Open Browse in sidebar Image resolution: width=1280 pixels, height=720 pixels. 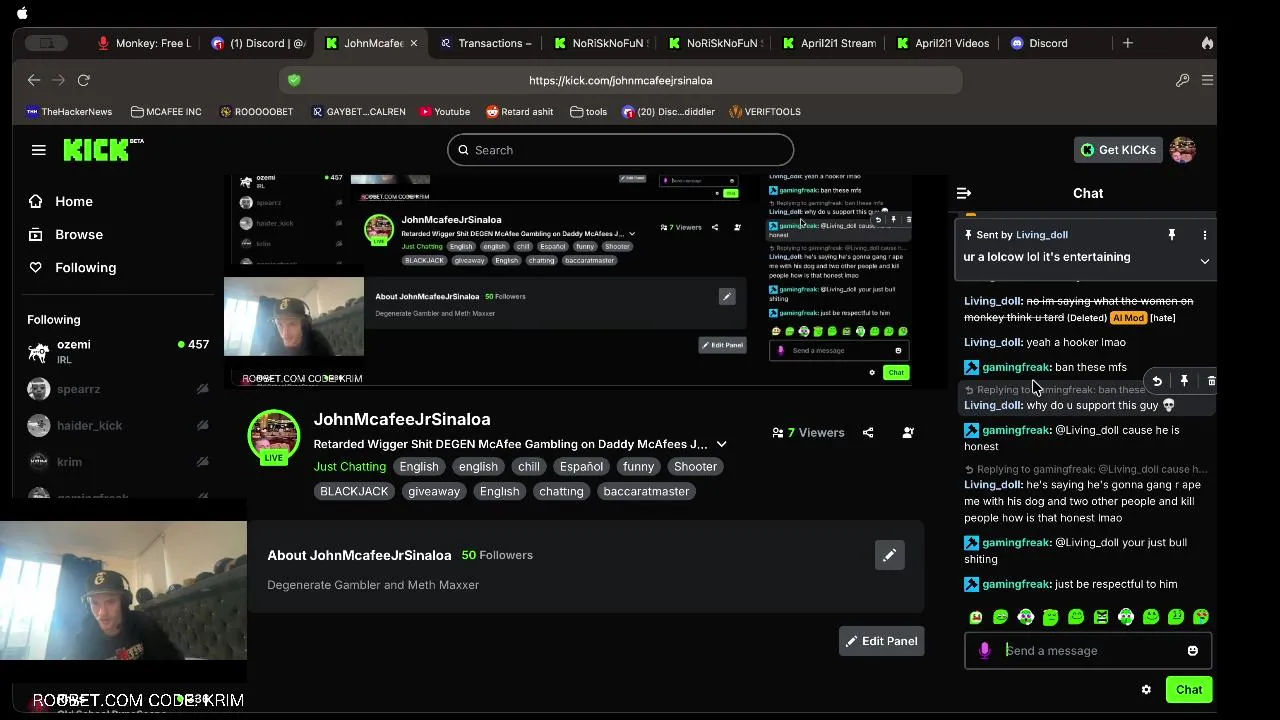79,234
